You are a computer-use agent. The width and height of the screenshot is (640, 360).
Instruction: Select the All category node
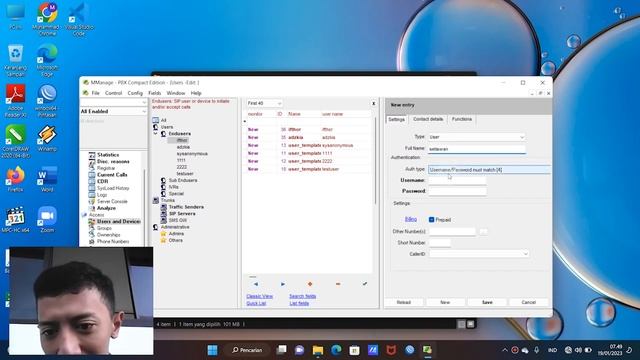click(164, 120)
